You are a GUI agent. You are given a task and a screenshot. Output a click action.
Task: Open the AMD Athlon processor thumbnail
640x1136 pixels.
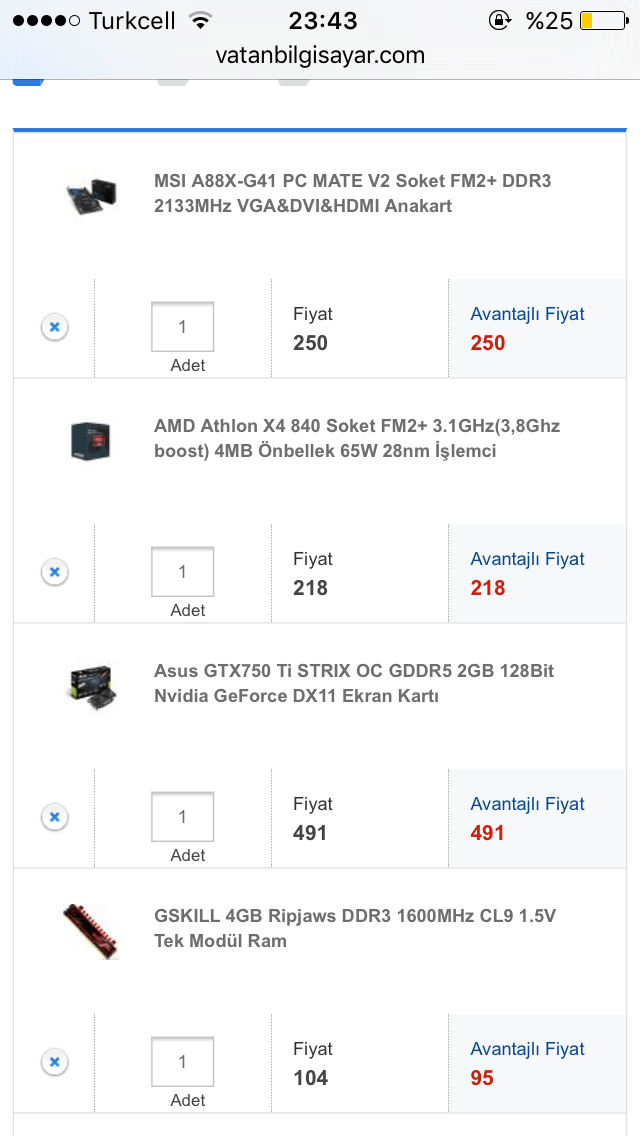point(91,440)
